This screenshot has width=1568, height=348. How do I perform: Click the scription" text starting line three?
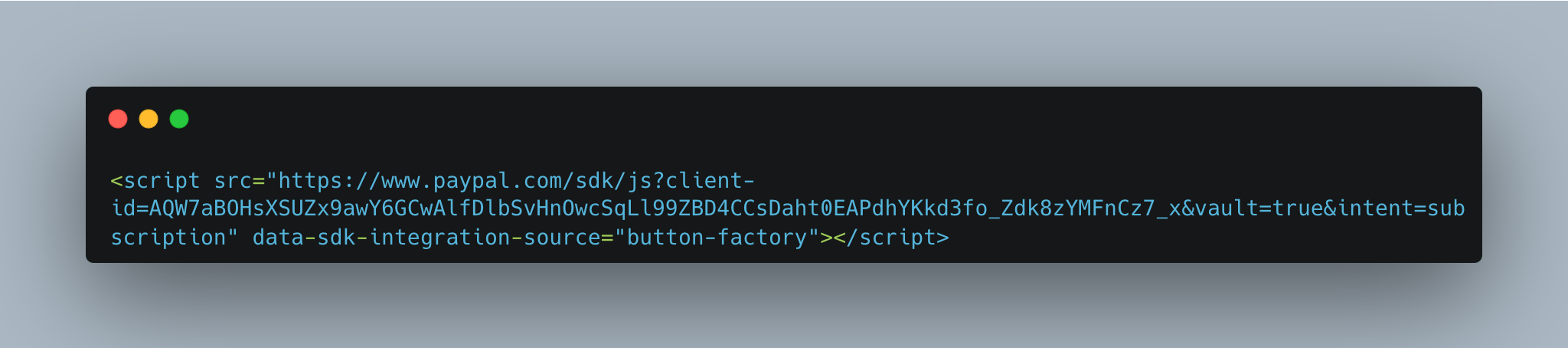tap(175, 238)
